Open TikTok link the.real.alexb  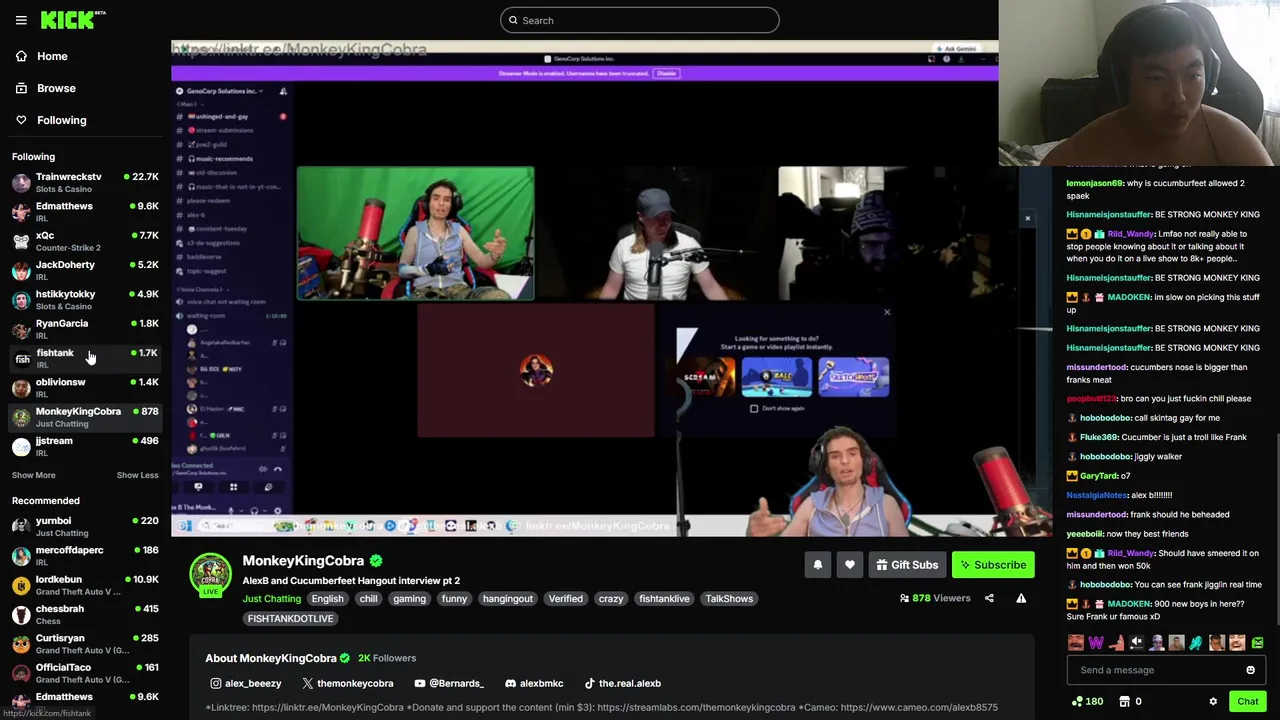pos(622,683)
